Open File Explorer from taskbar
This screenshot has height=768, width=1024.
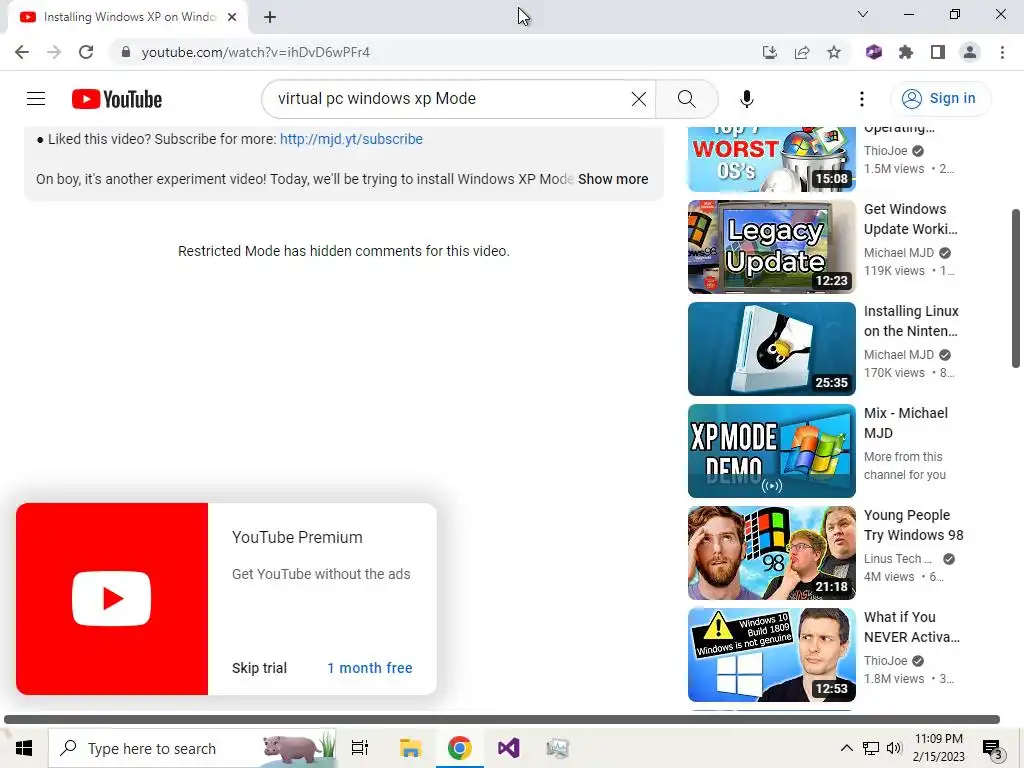(x=410, y=748)
